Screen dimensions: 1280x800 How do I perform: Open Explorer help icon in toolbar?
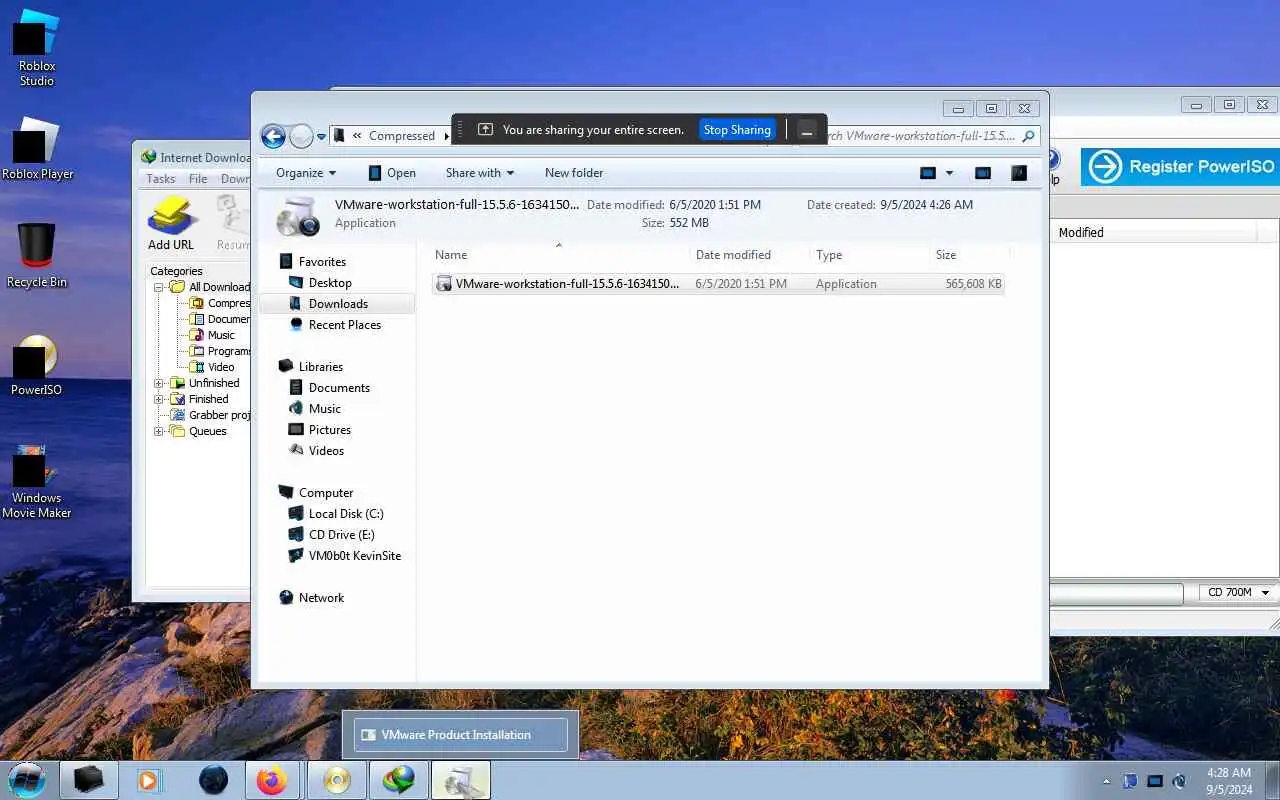(1019, 173)
